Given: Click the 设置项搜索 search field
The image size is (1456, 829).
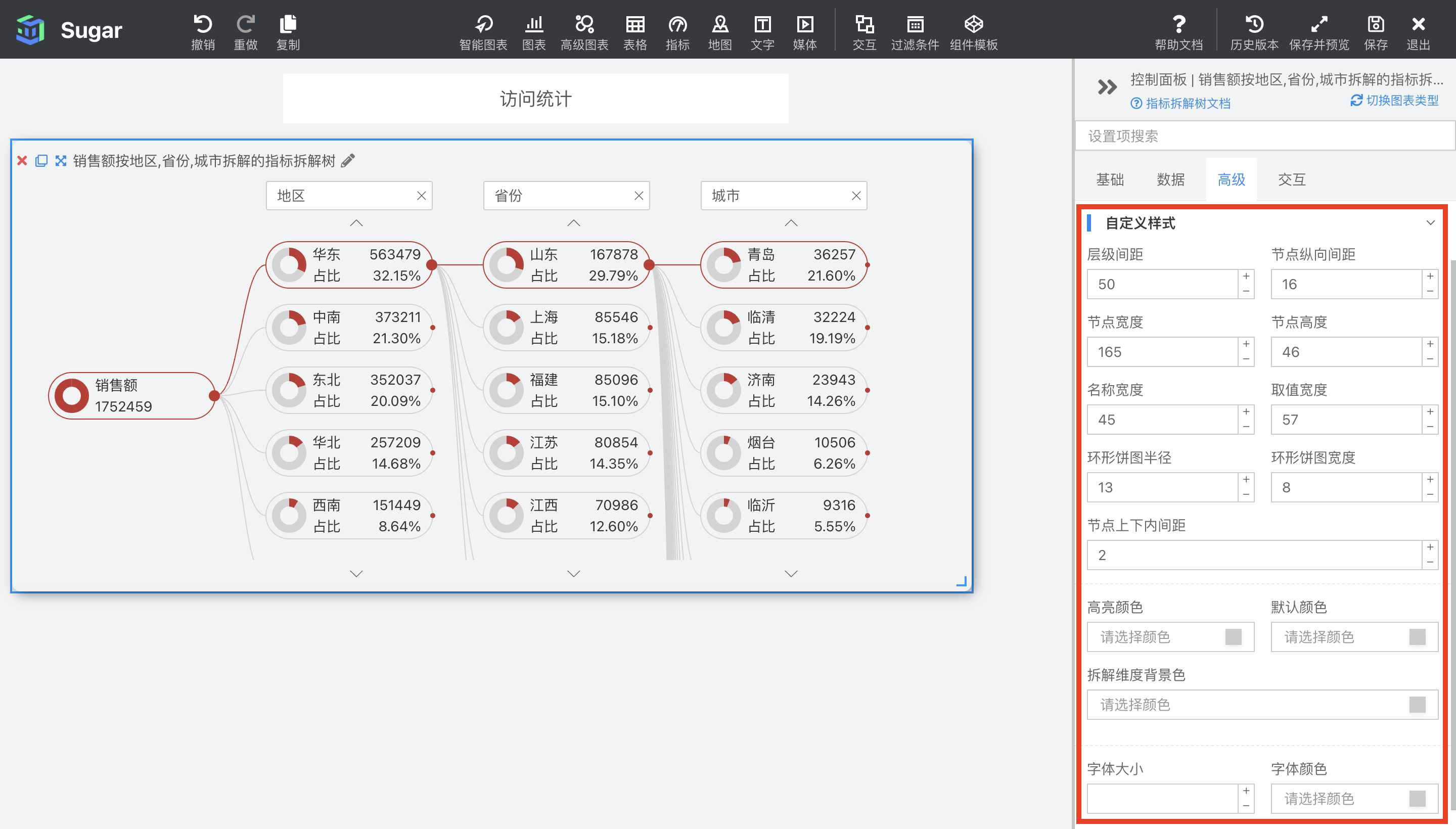Looking at the screenshot, I should point(1265,136).
